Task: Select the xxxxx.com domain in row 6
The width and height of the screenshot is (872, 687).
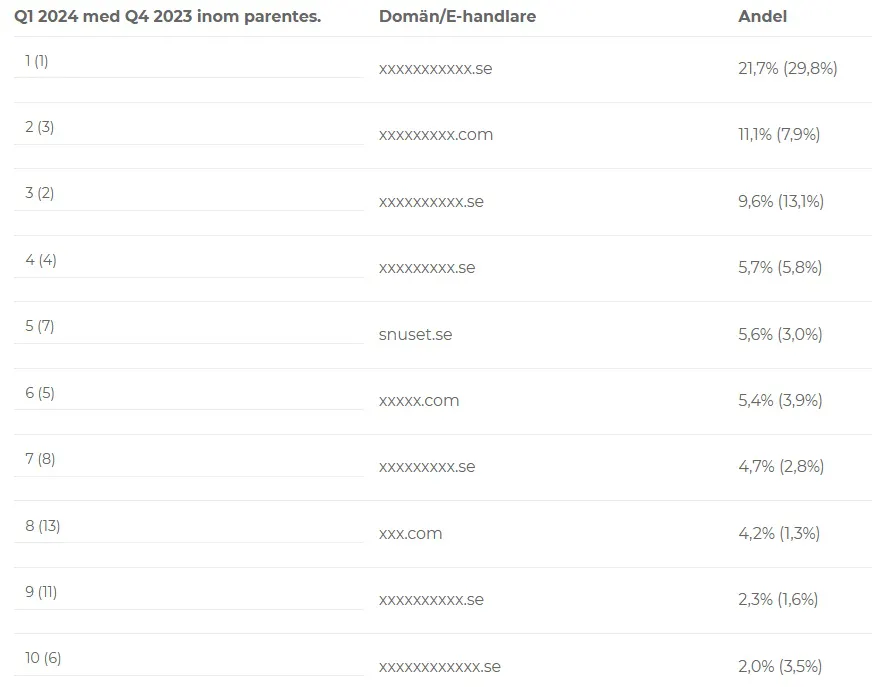Action: point(419,400)
